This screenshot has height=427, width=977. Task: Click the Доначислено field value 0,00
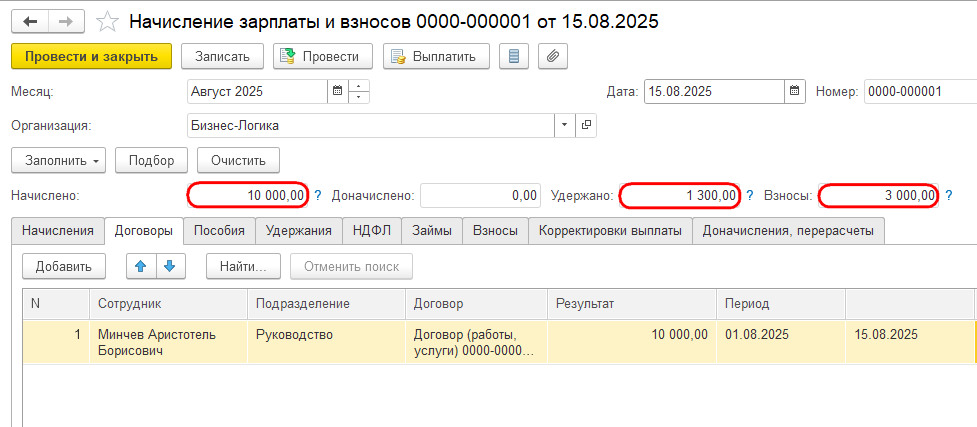pyautogui.click(x=479, y=196)
